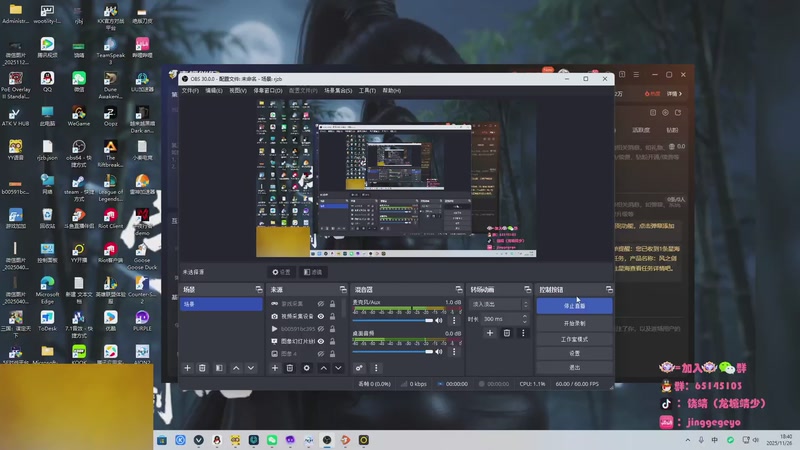Toggle visibility of 视频采集设备 source
Image resolution: width=800 pixels, height=450 pixels.
321,316
